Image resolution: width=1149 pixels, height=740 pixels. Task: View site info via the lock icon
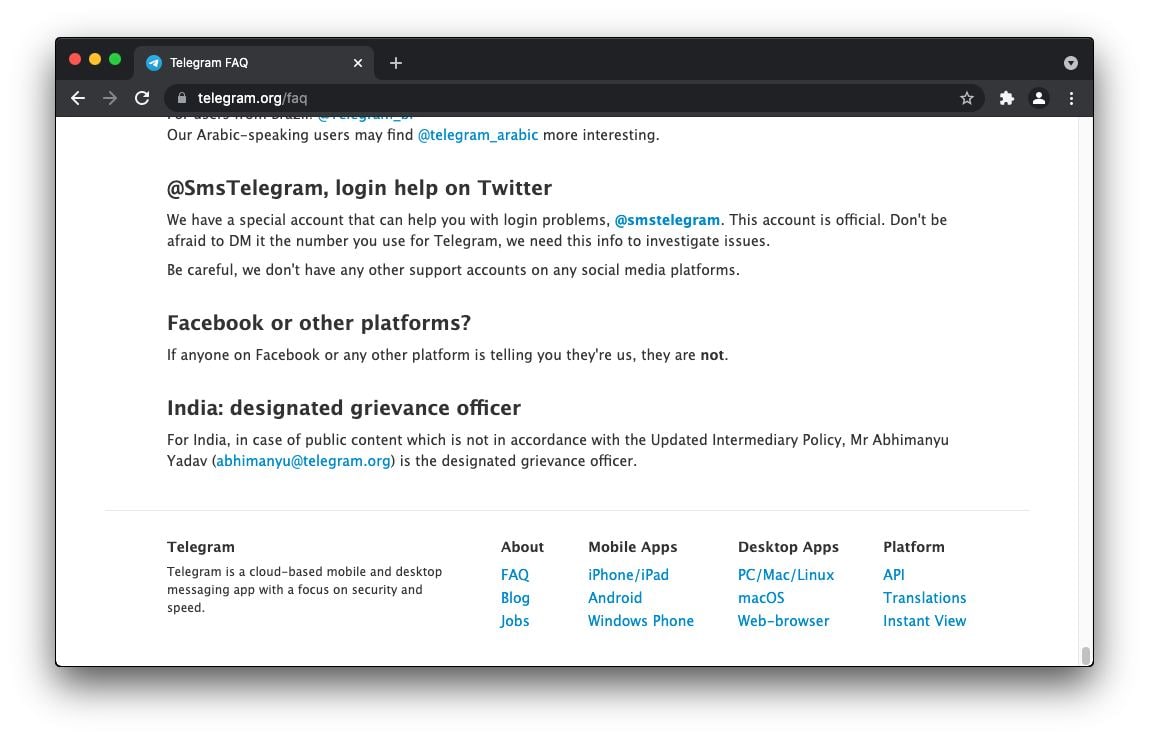pos(182,98)
